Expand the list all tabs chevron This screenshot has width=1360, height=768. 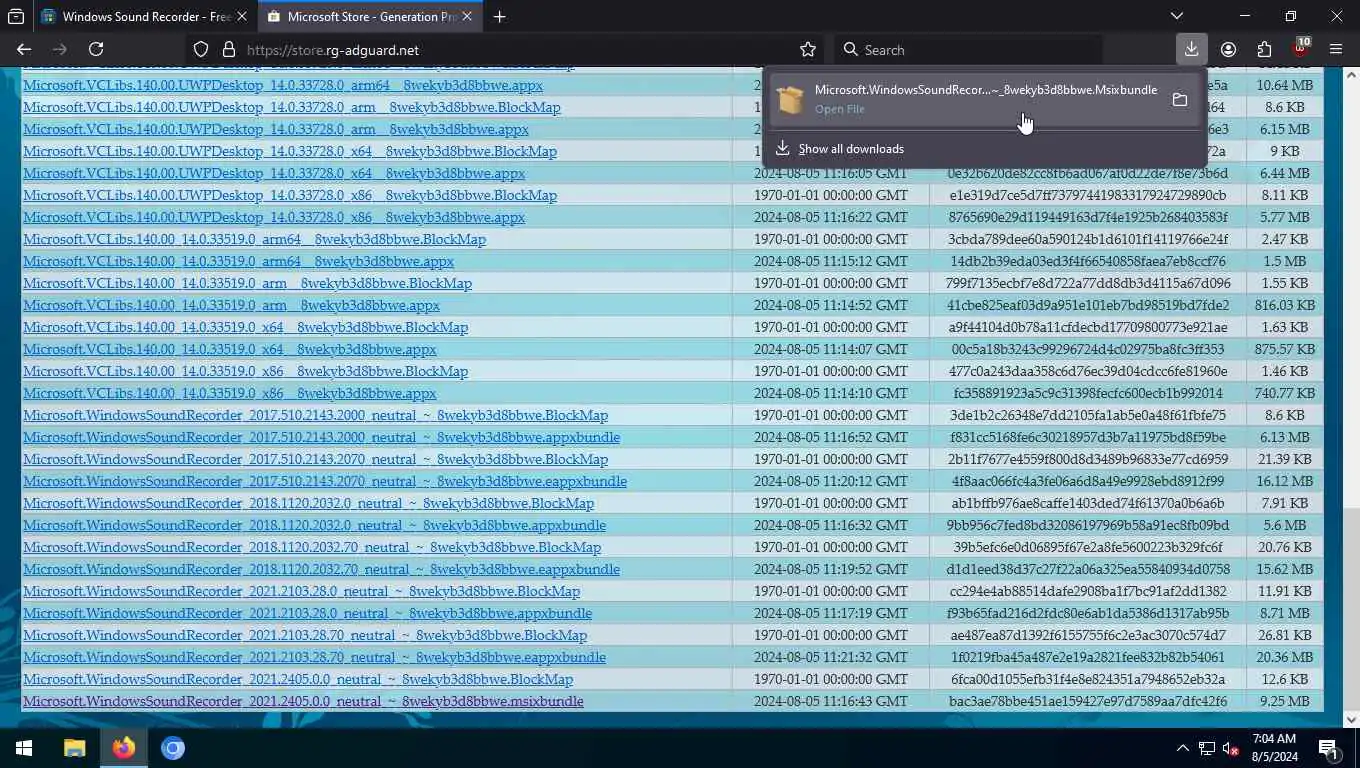point(1177,16)
